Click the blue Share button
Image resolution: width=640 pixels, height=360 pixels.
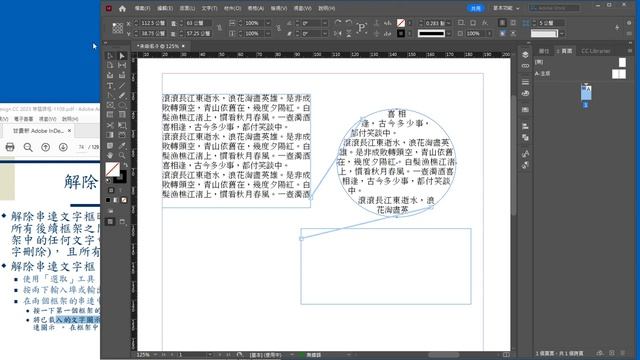pyautogui.click(x=476, y=8)
